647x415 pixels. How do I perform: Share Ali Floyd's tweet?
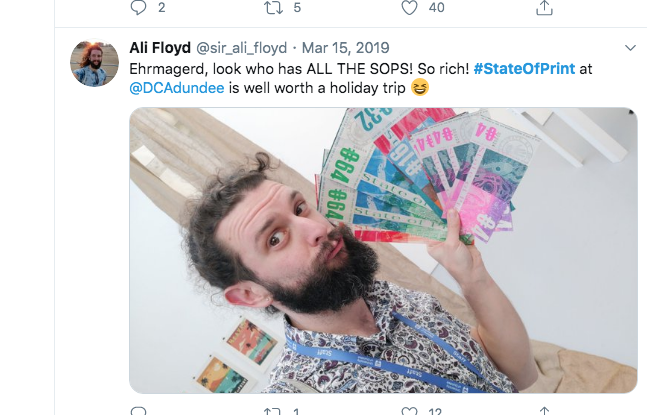pyautogui.click(x=544, y=410)
